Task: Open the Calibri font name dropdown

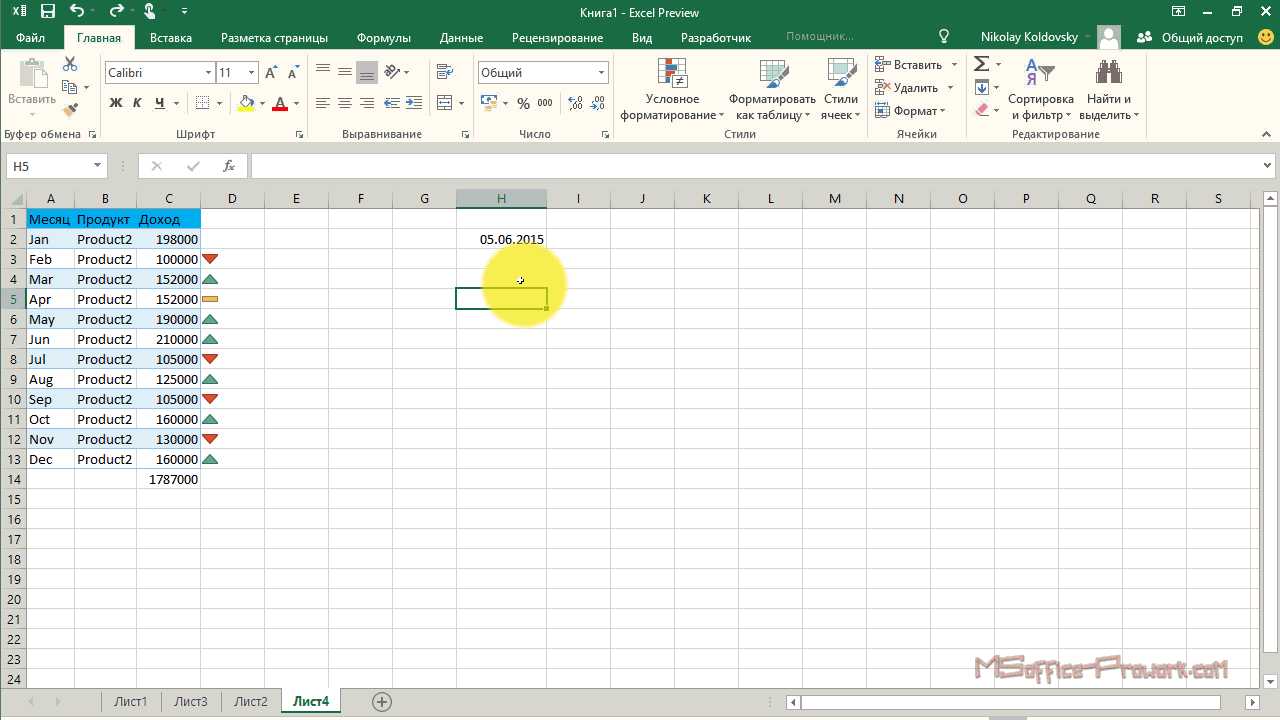Action: click(208, 73)
